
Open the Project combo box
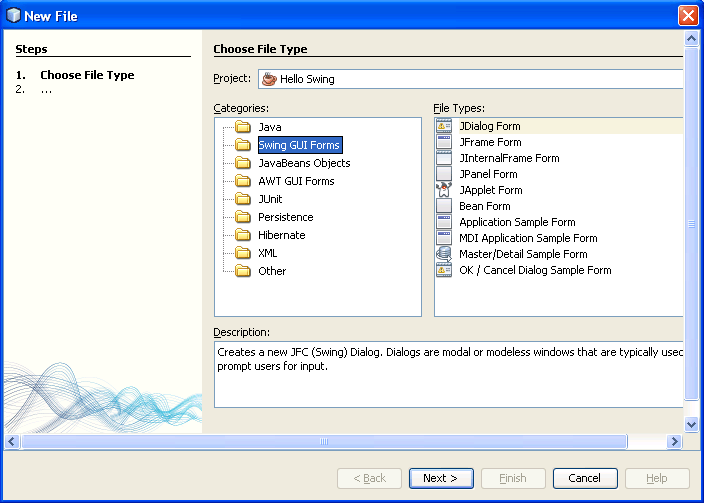click(470, 79)
